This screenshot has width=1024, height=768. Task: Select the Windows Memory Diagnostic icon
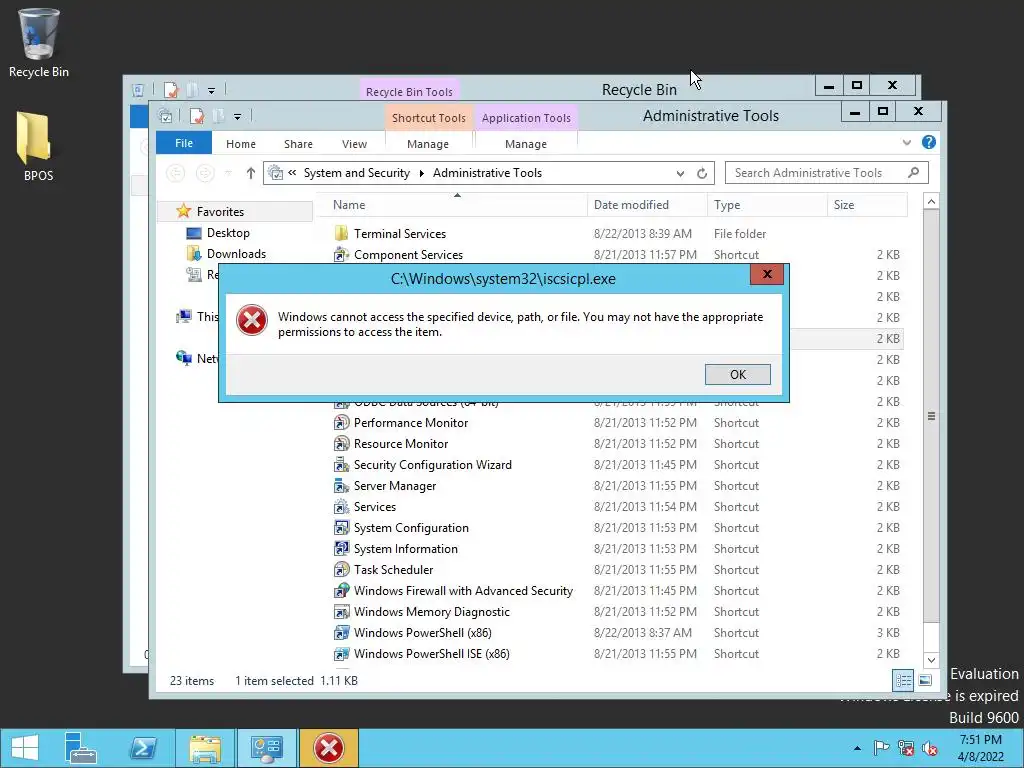tap(341, 611)
